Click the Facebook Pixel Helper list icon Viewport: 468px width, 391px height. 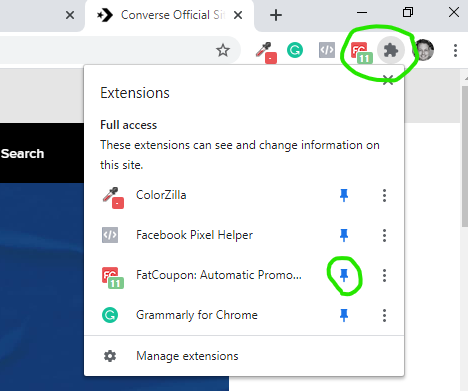(x=110, y=235)
